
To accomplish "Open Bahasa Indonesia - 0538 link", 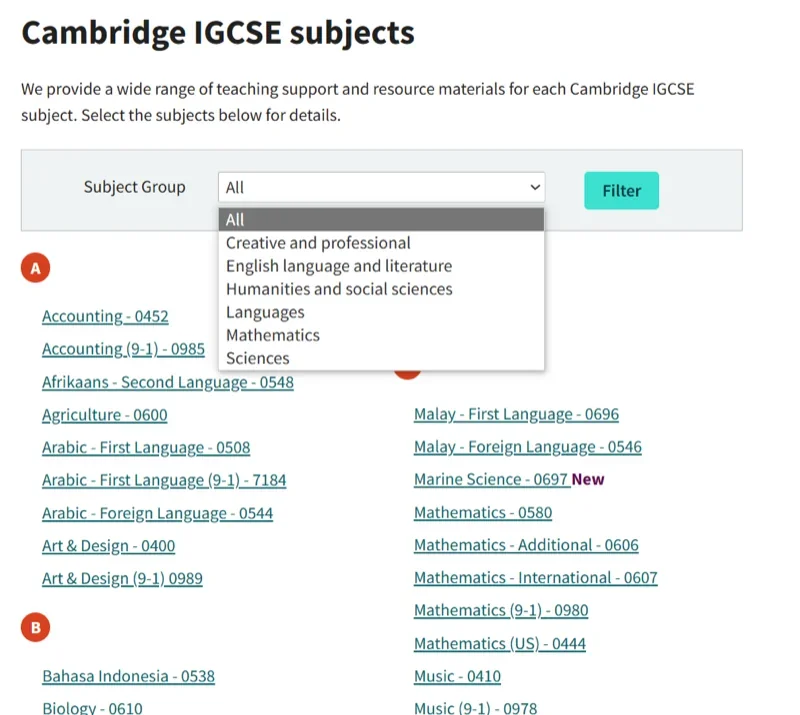I will pyautogui.click(x=129, y=676).
